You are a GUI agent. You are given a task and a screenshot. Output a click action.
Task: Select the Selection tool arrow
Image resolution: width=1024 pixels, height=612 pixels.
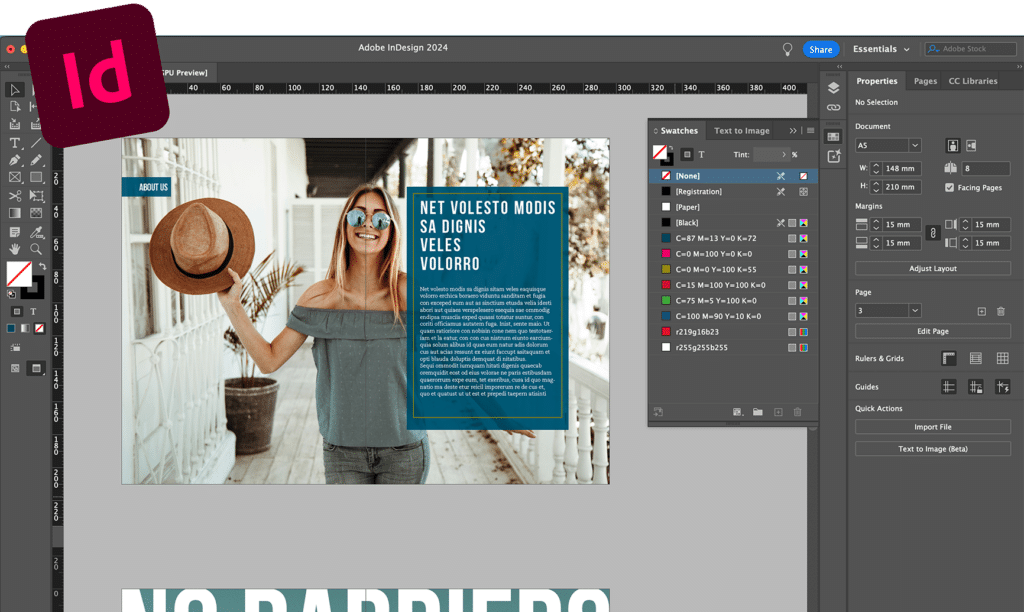pyautogui.click(x=14, y=89)
